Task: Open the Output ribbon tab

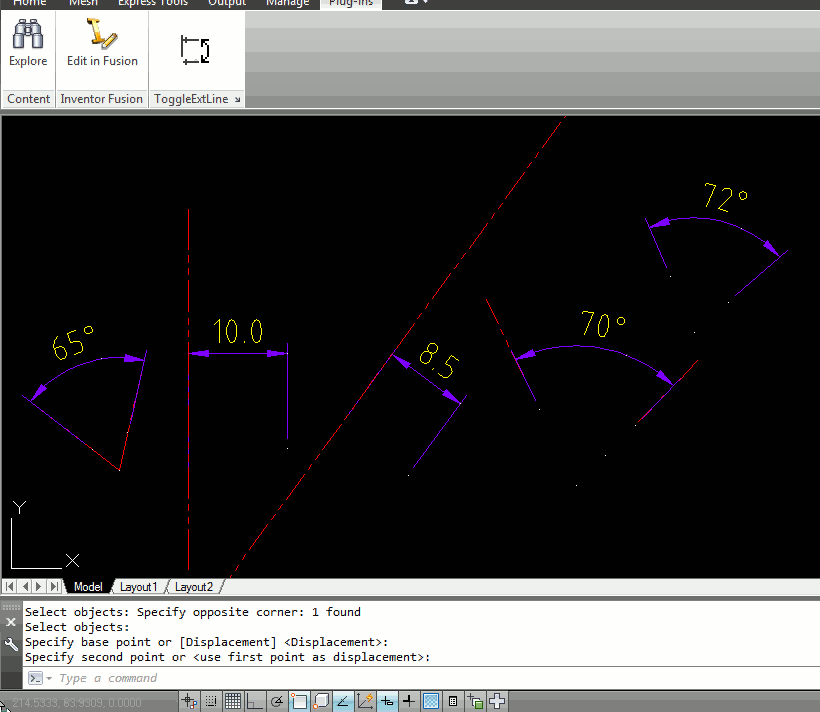Action: pos(227,3)
